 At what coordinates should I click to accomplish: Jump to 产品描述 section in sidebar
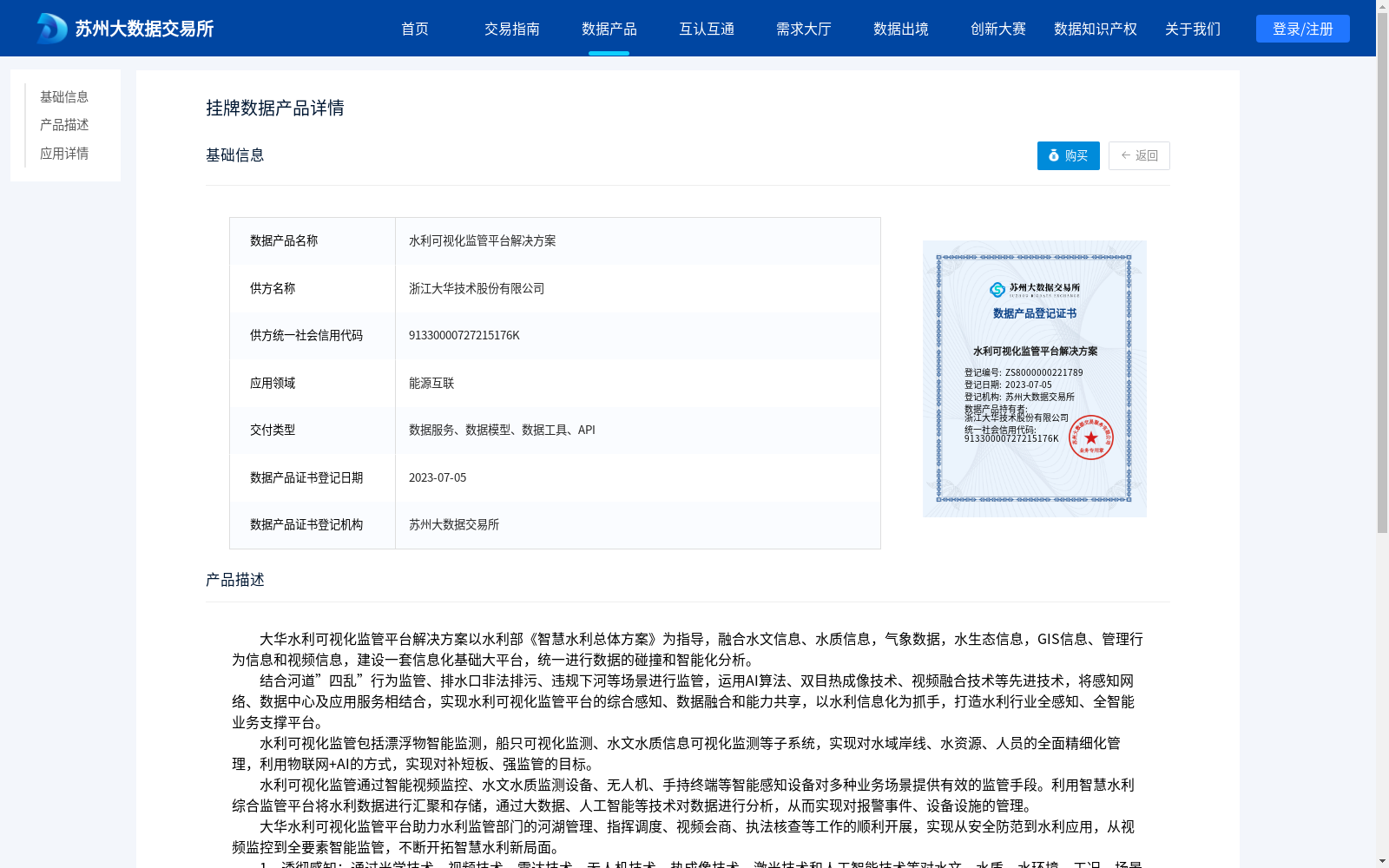click(x=64, y=125)
